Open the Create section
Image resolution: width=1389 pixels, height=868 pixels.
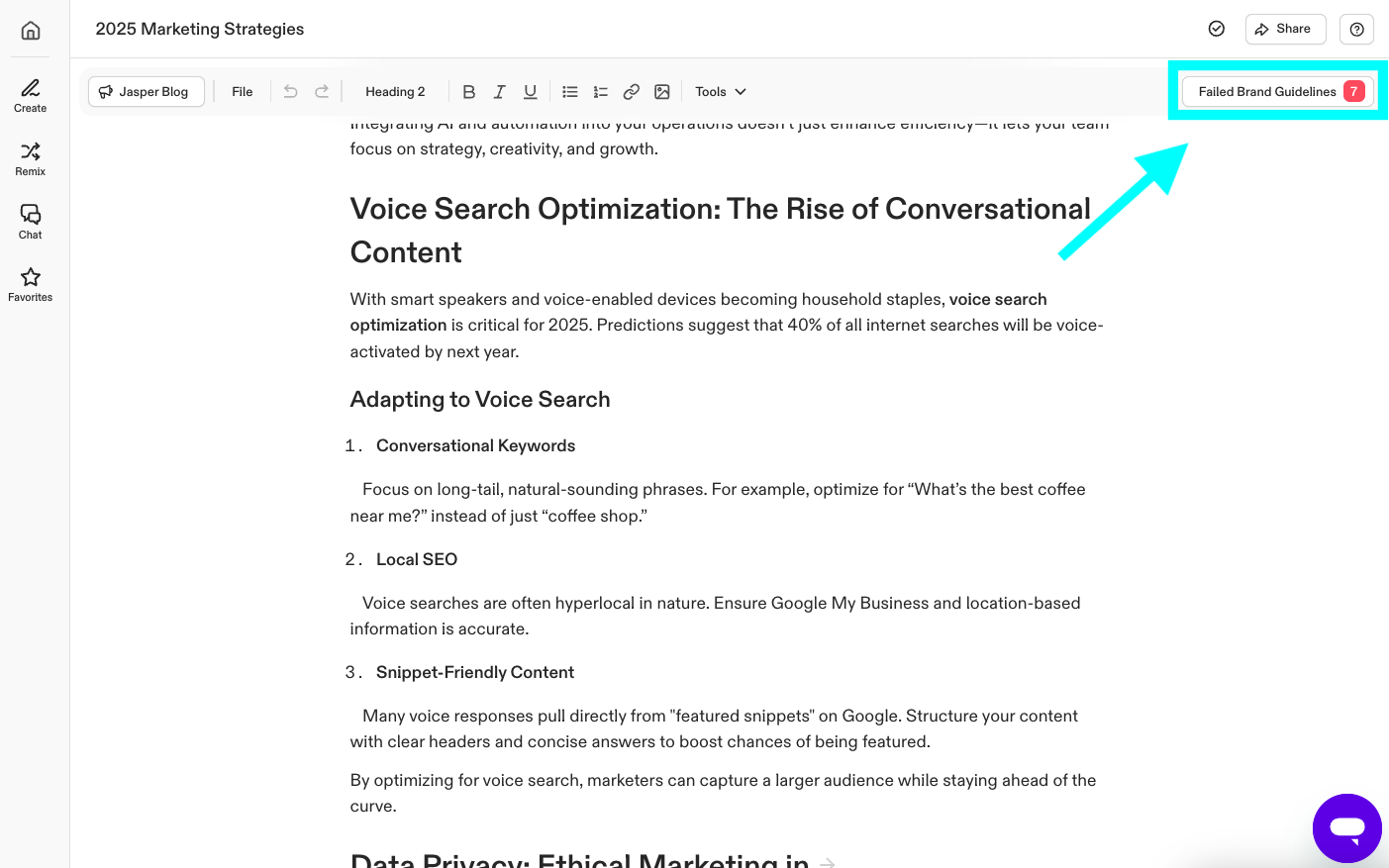point(31,96)
